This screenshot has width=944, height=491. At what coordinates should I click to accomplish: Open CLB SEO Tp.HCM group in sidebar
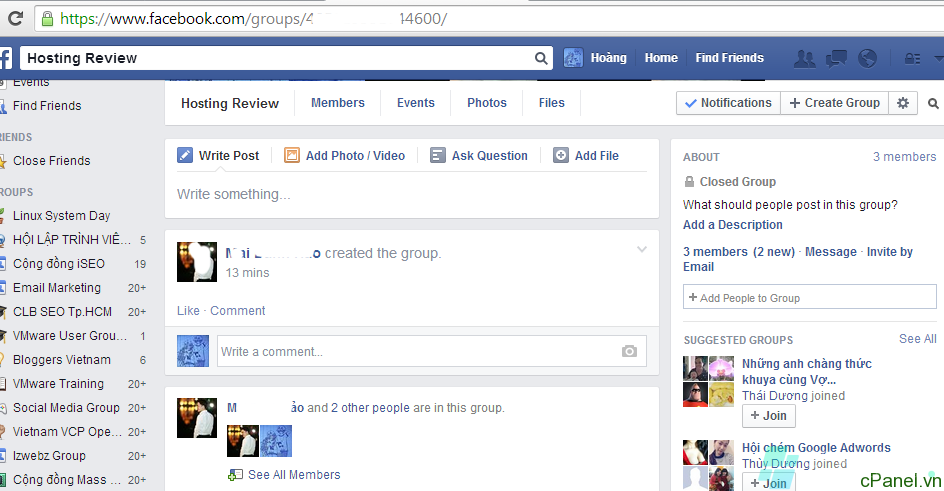click(63, 312)
